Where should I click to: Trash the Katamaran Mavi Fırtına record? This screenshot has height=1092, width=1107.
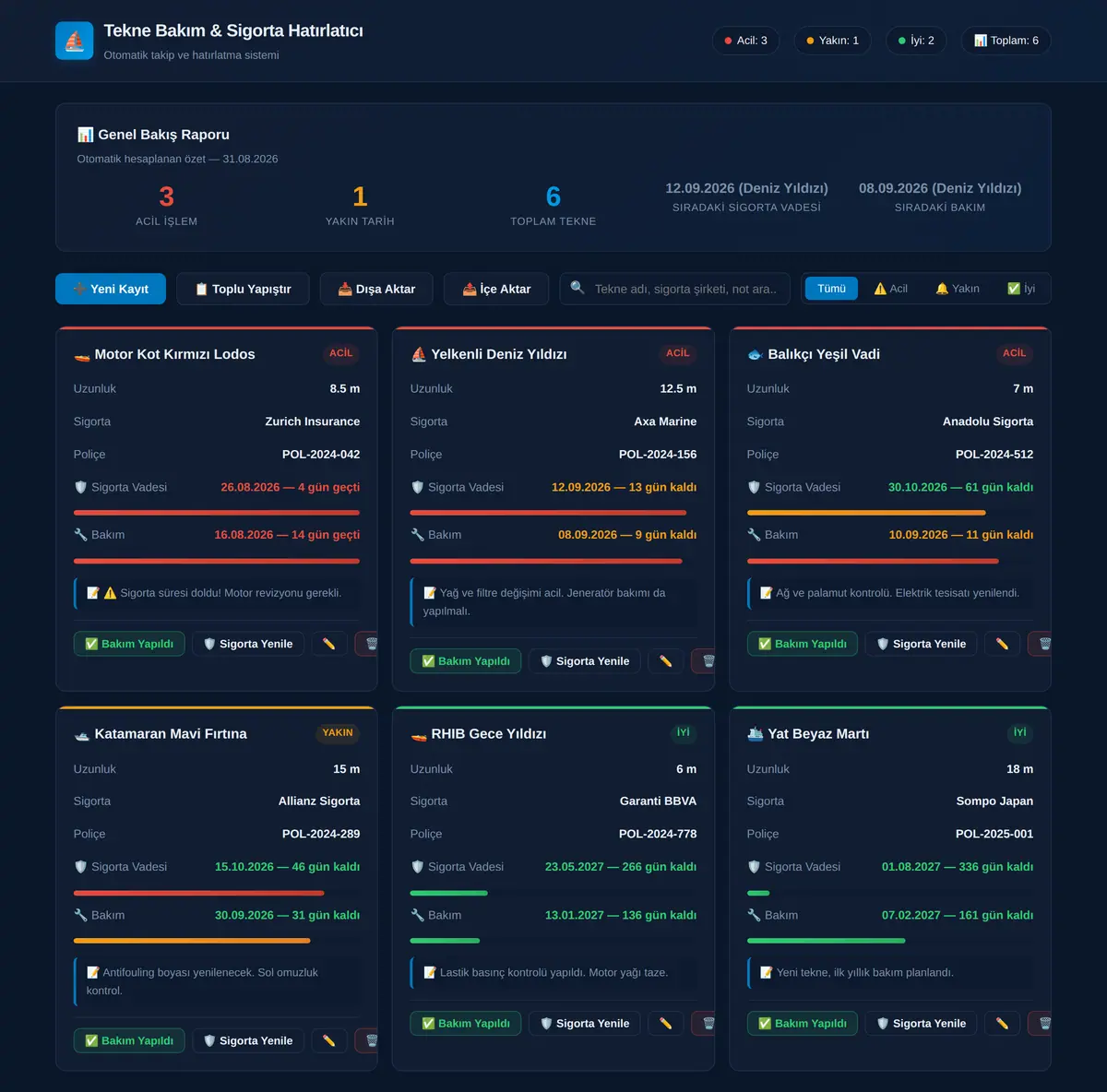tap(367, 1040)
